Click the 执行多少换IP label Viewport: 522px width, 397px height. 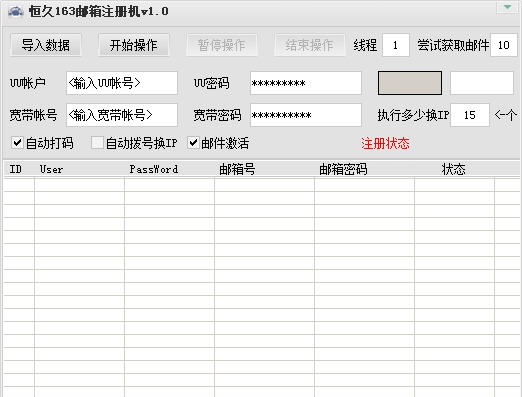pyautogui.click(x=413, y=115)
